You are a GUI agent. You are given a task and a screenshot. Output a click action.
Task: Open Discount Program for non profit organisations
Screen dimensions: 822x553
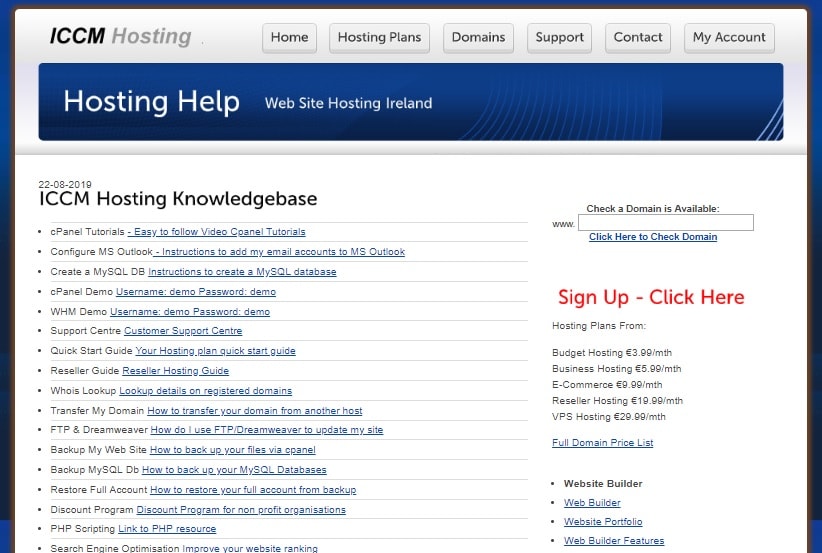[241, 509]
